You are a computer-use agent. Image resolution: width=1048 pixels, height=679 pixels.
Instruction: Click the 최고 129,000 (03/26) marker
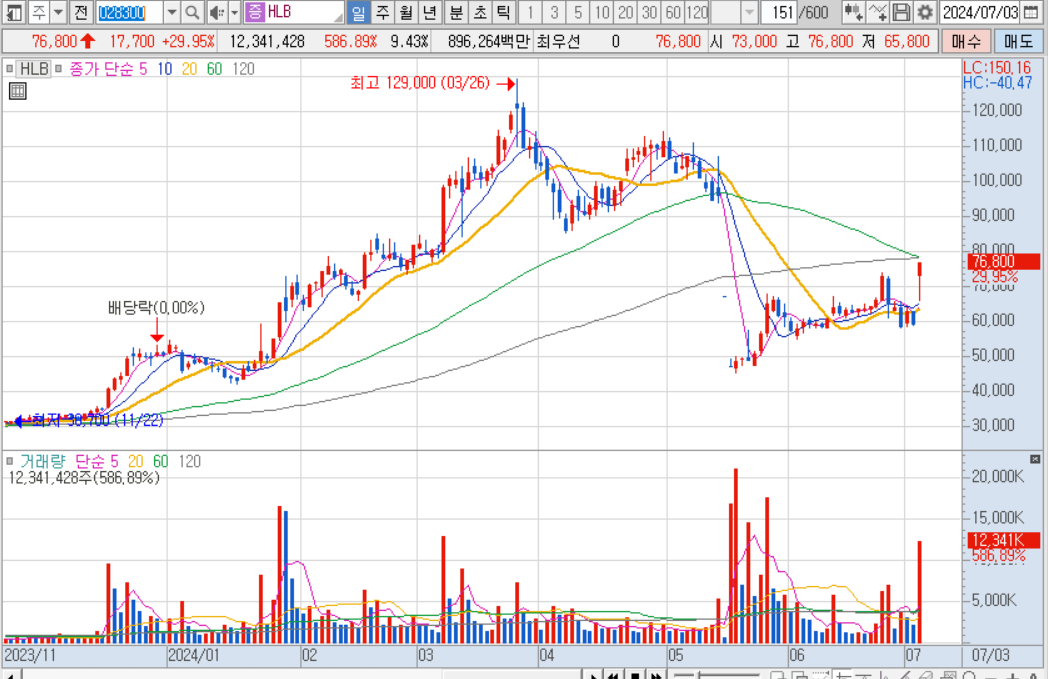click(420, 83)
